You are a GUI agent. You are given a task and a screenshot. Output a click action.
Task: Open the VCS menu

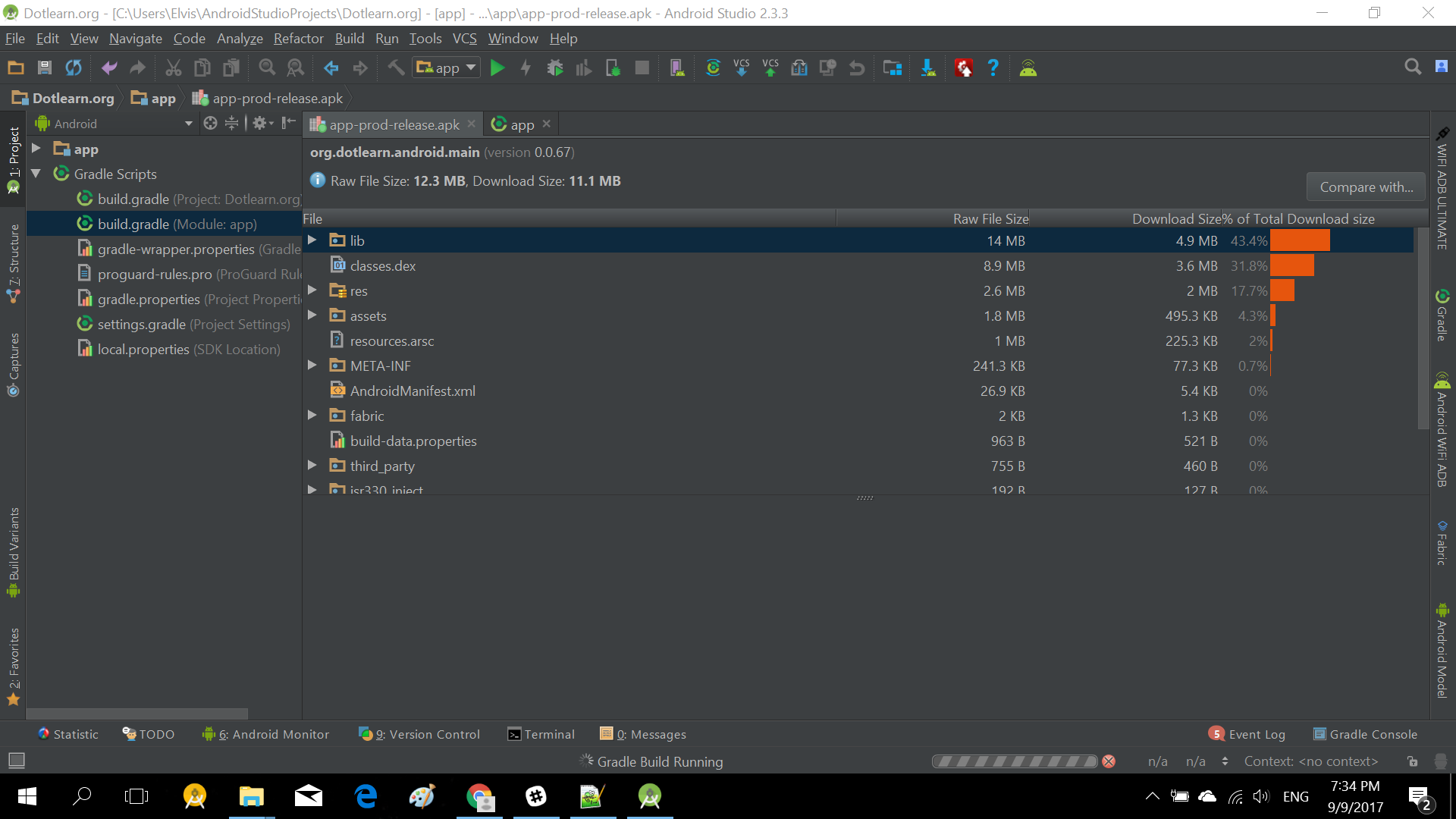coord(465,39)
